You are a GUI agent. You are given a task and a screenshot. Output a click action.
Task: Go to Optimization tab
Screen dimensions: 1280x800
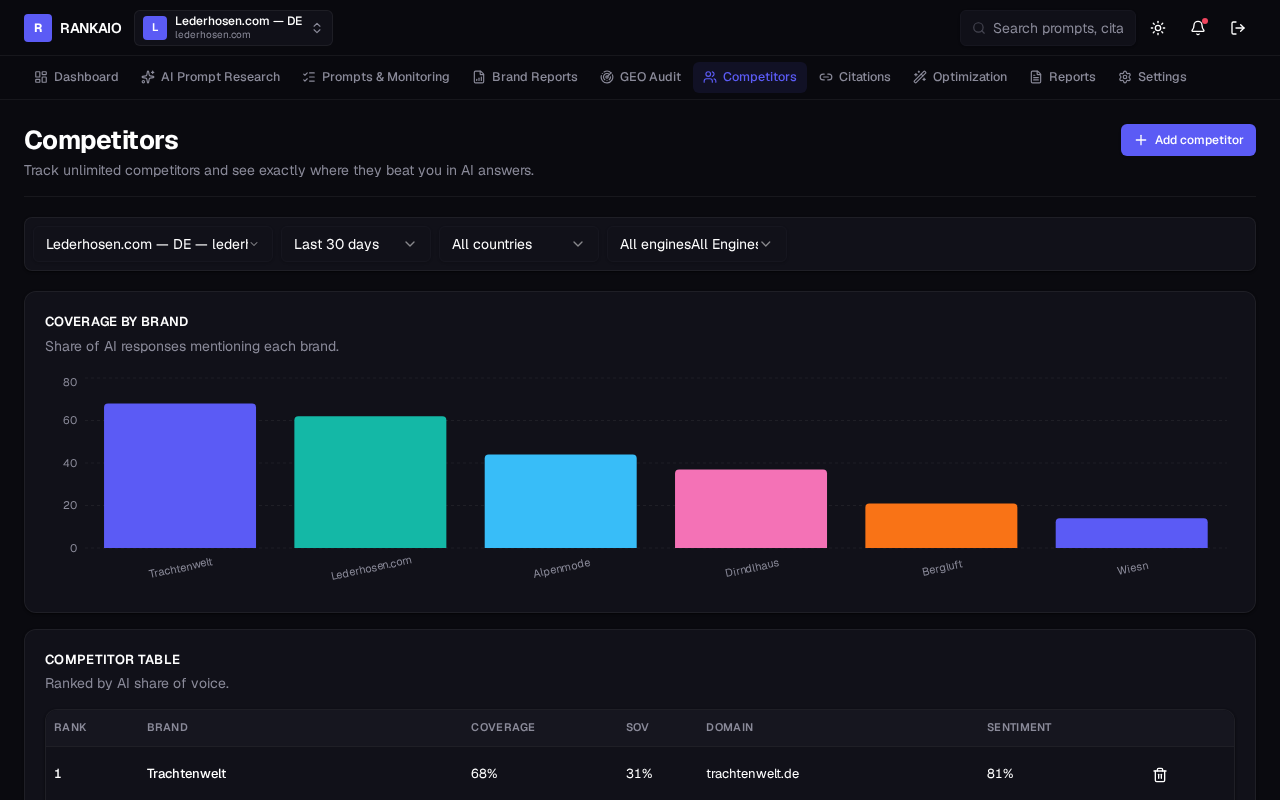960,77
